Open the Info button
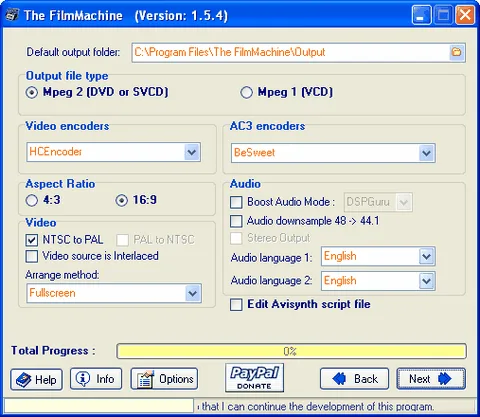Viewport: 480px width, 417px height. tap(96, 379)
